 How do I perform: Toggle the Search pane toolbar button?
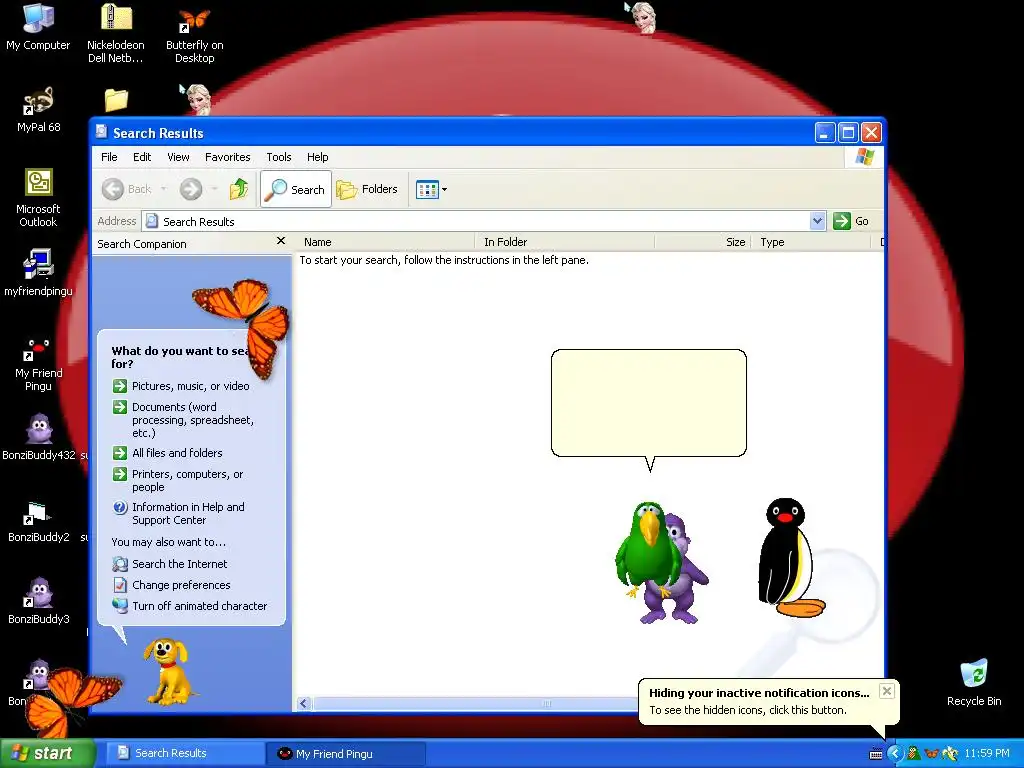(296, 189)
